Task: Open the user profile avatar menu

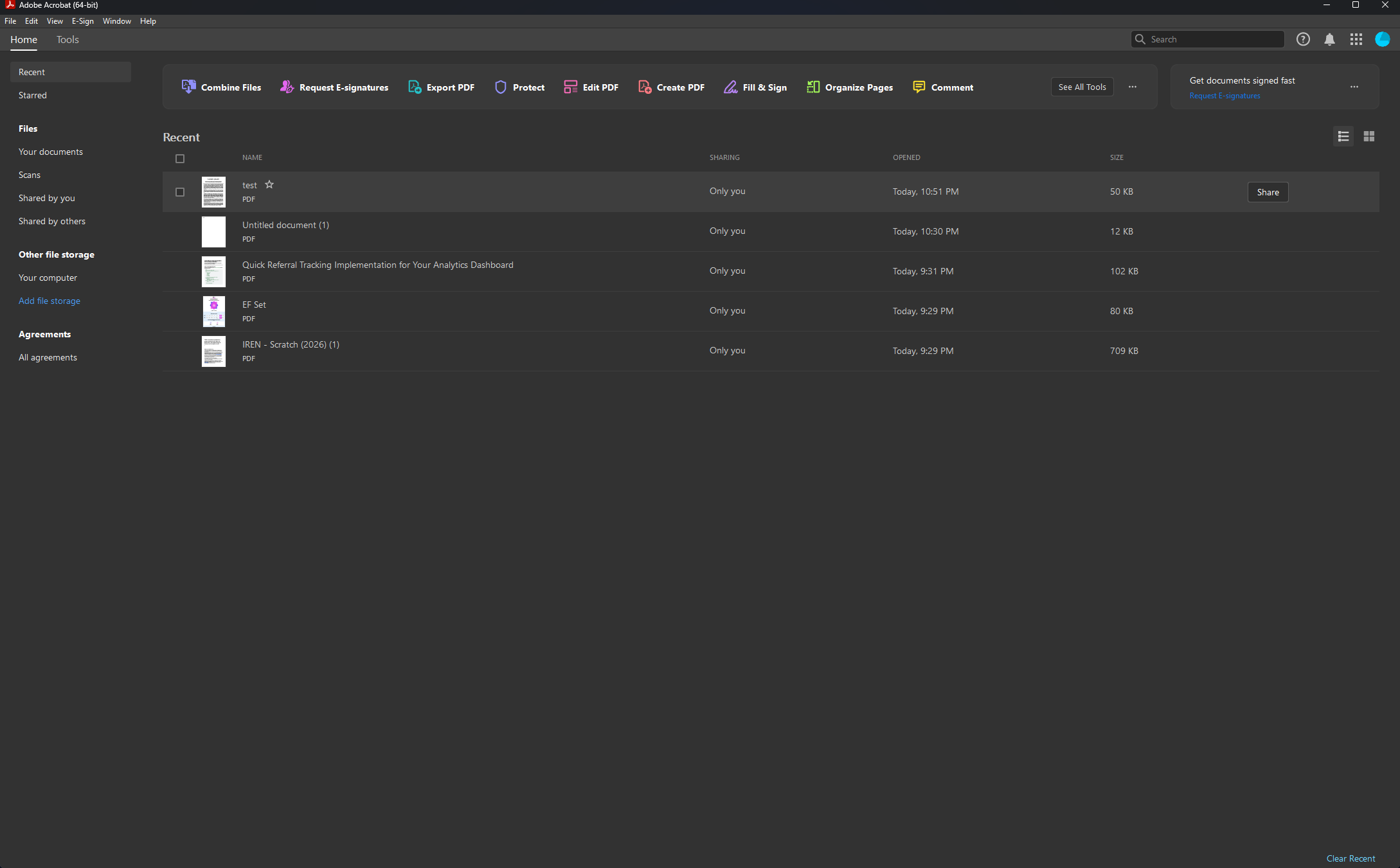Action: [x=1383, y=39]
